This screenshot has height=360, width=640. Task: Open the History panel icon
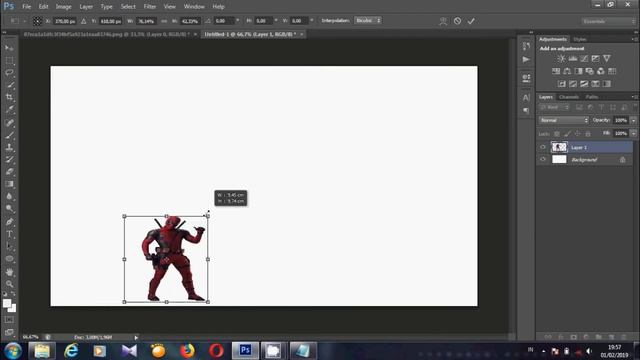point(526,46)
